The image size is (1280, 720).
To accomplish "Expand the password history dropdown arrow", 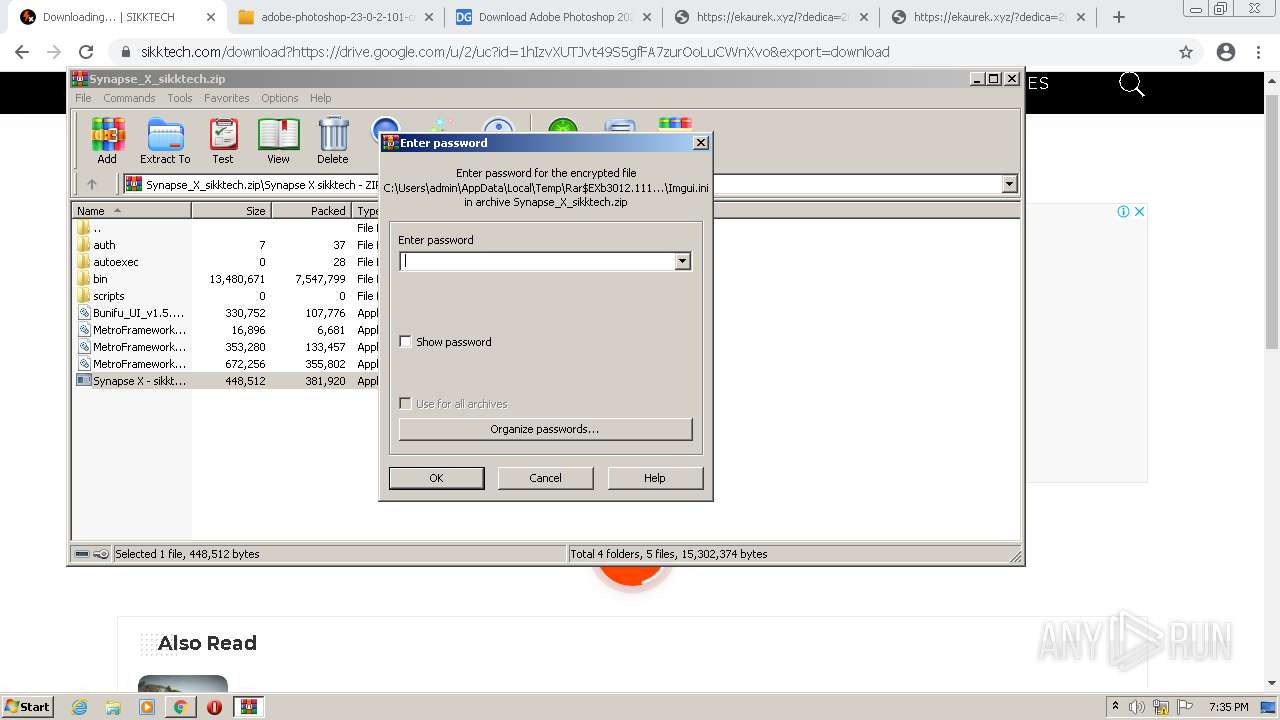I will 682,261.
